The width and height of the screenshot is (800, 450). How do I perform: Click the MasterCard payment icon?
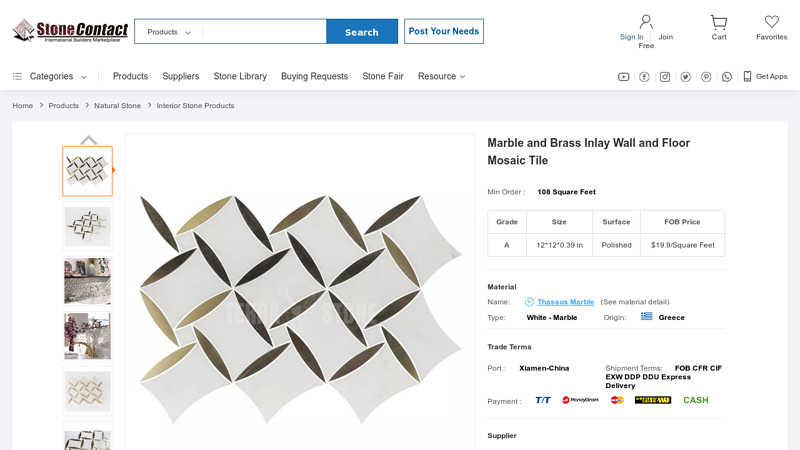point(617,400)
